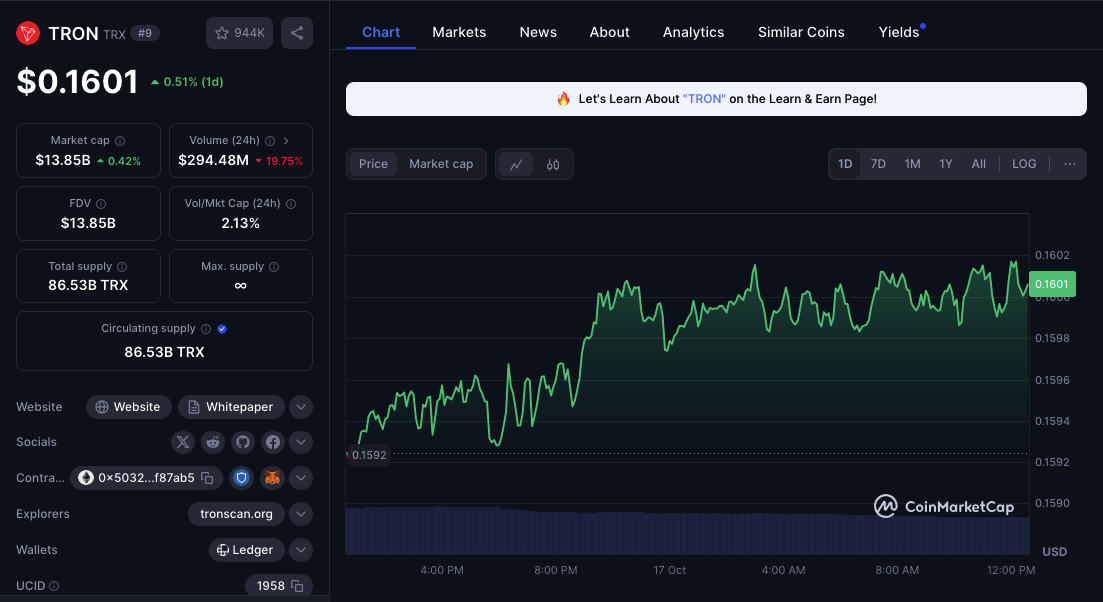Click the Vol/Mkt Cap (24h) info icon
1103x602 pixels.
[291, 204]
